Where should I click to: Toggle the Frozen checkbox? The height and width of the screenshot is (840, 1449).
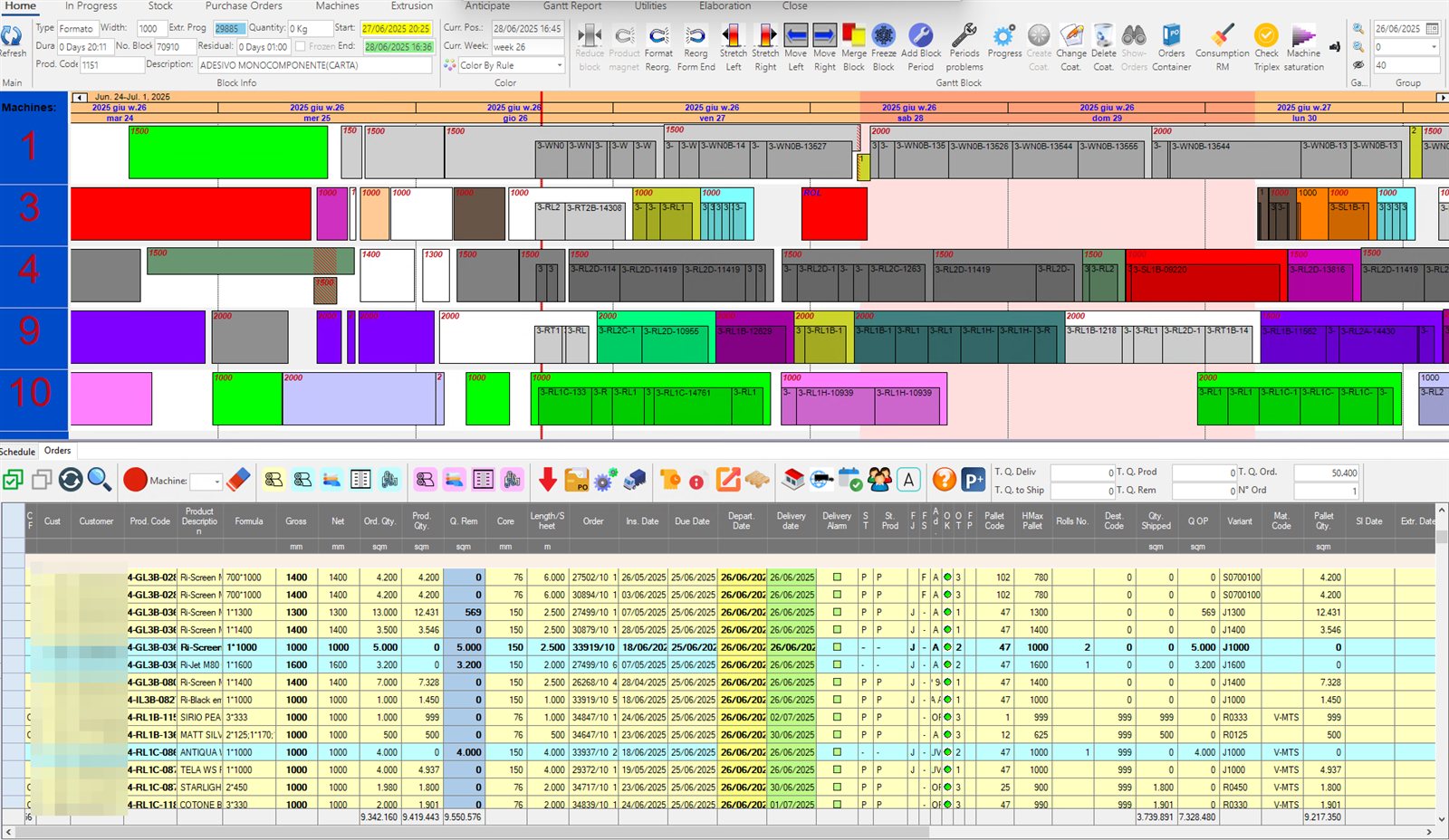(x=301, y=46)
